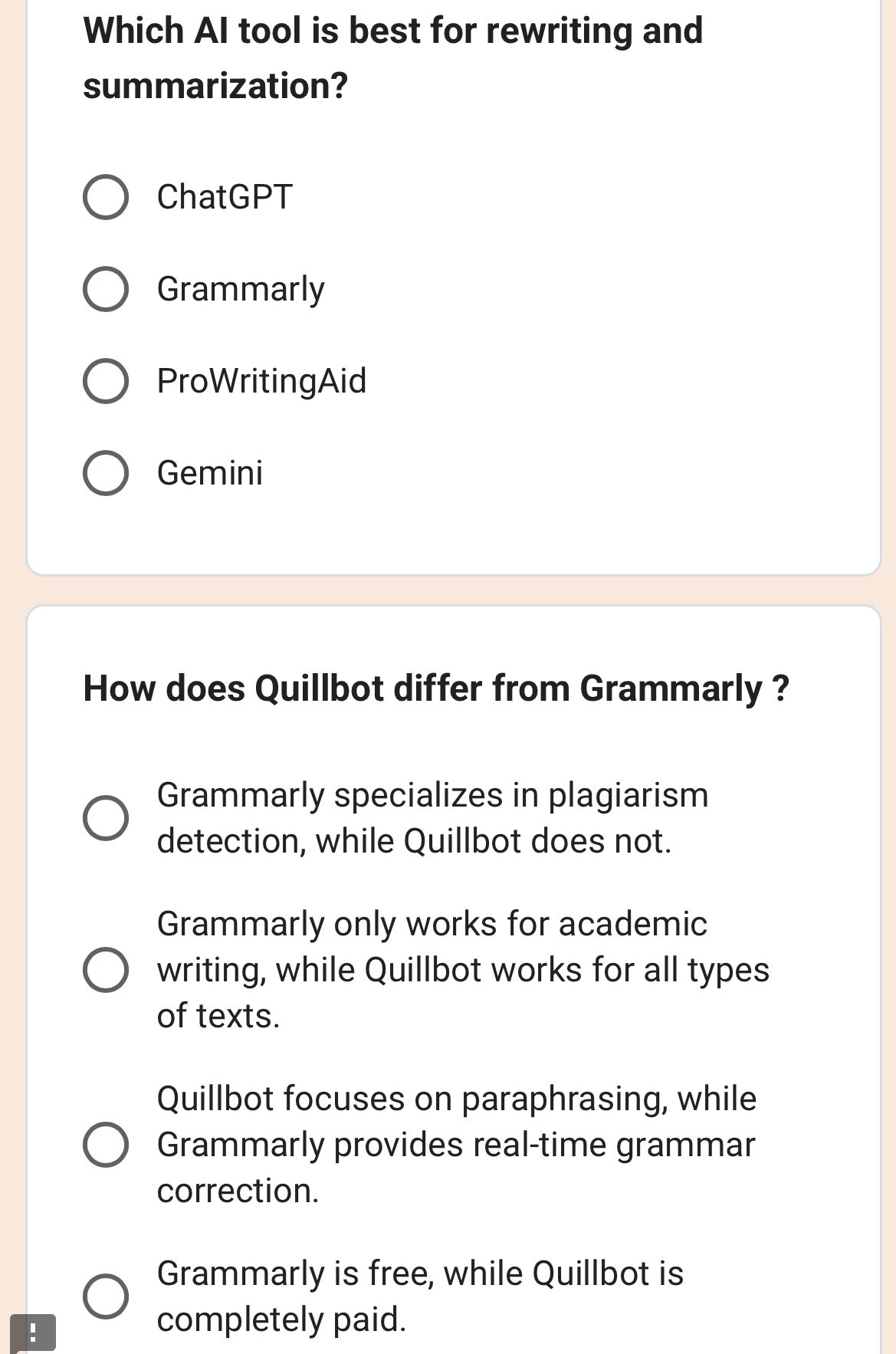Screen dimensions: 896x1354
Task: Choose Grammarly as the answer
Action: [107, 289]
